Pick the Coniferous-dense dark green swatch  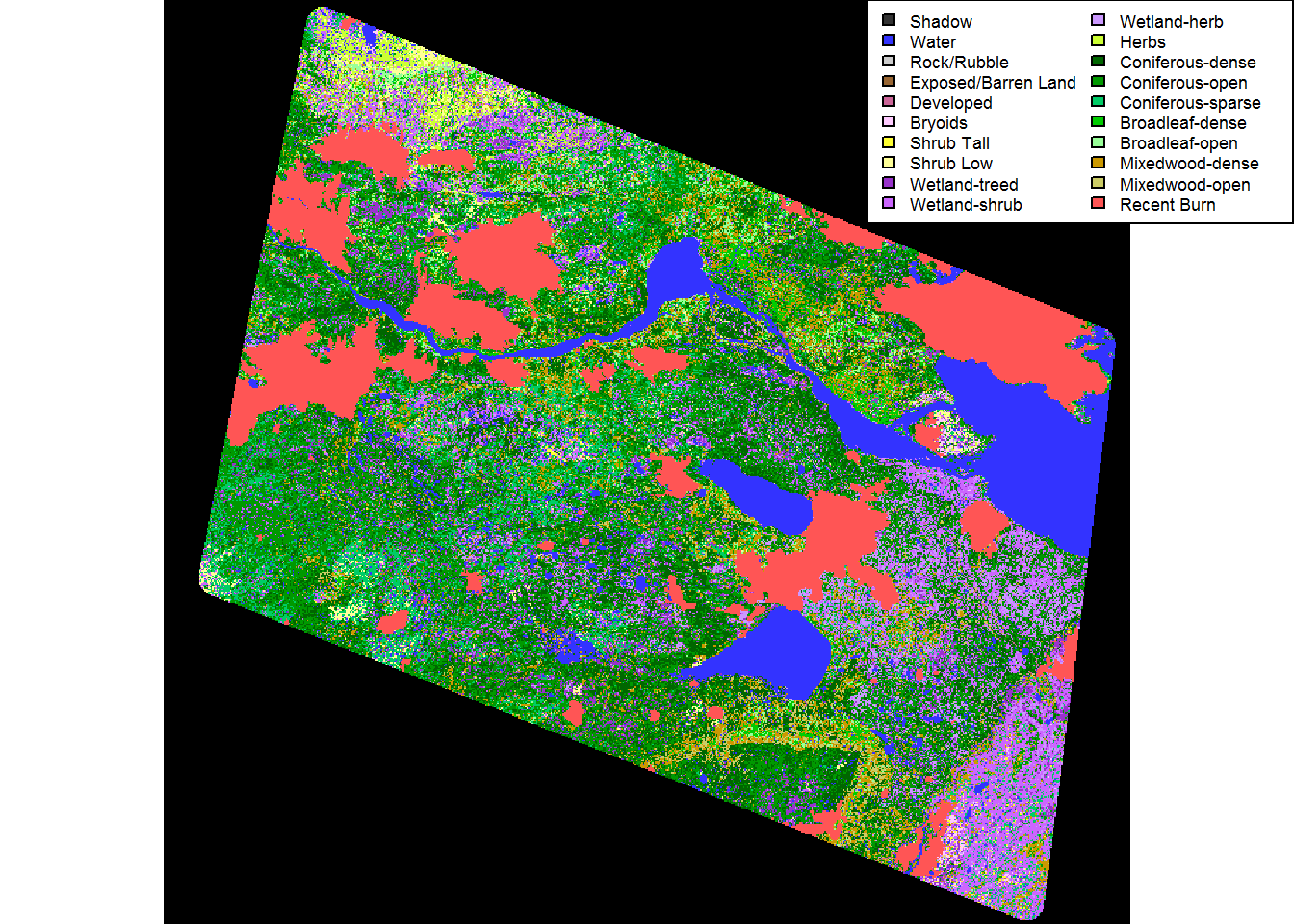(1099, 61)
